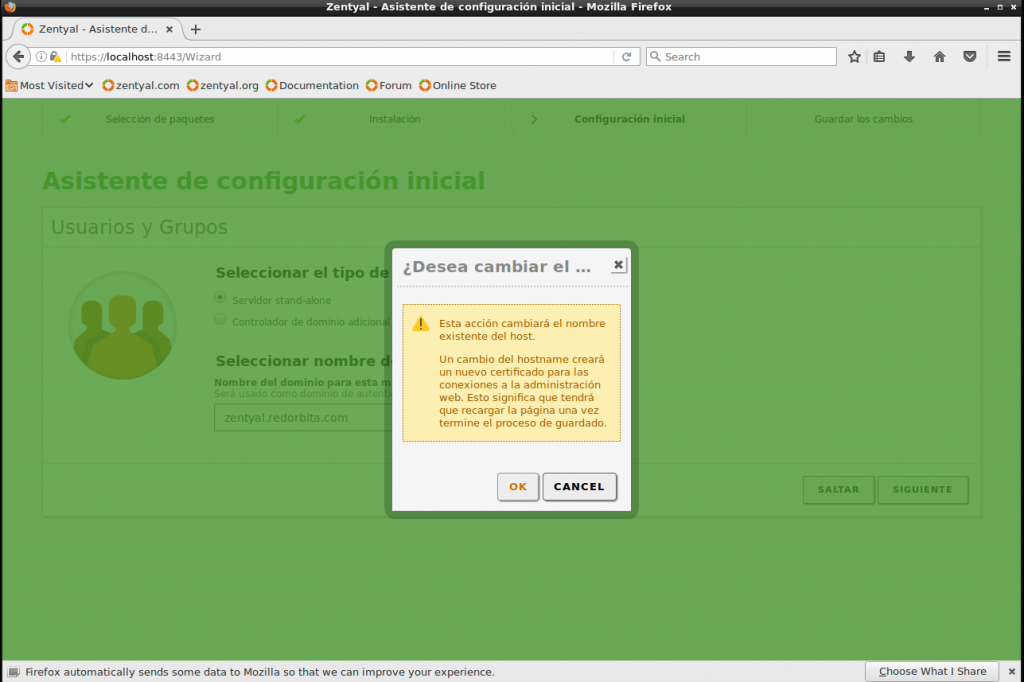Image resolution: width=1024 pixels, height=682 pixels.
Task: Click the URL address bar
Action: point(340,57)
